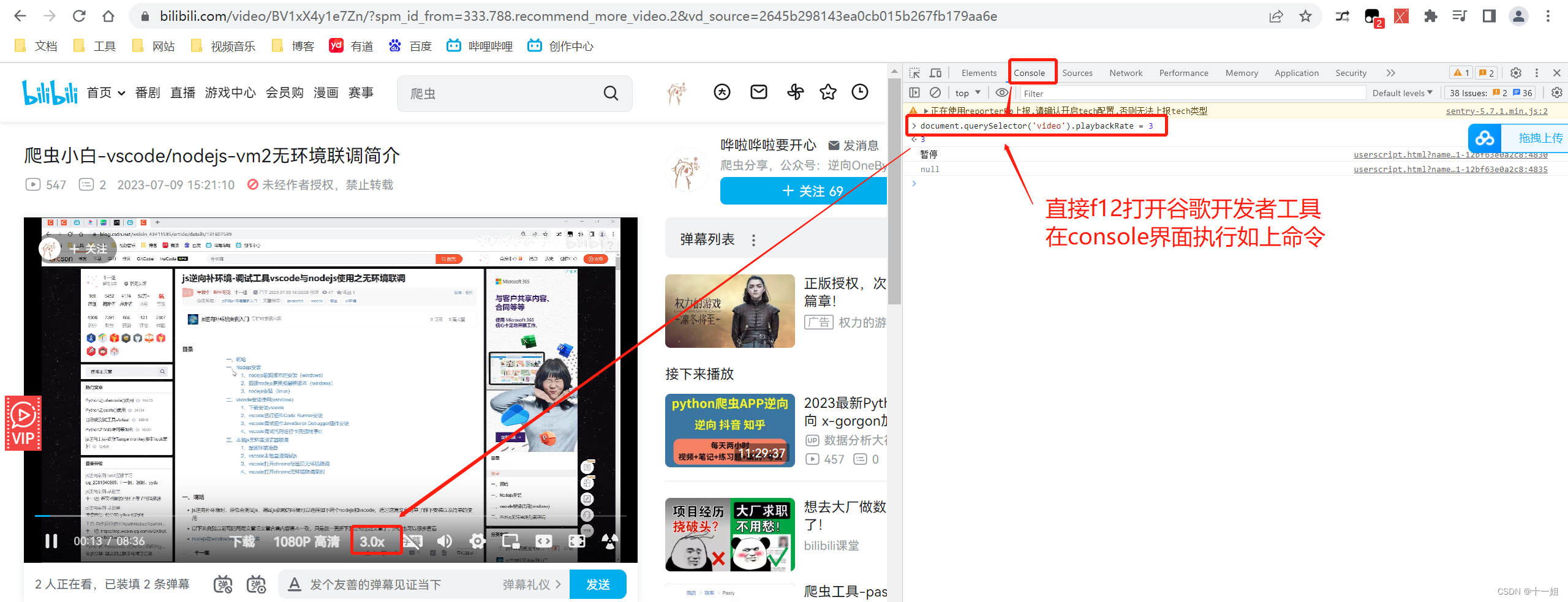The height and width of the screenshot is (602, 1568).
Task: Change the 1080P 高清 quality setting
Action: (x=306, y=542)
